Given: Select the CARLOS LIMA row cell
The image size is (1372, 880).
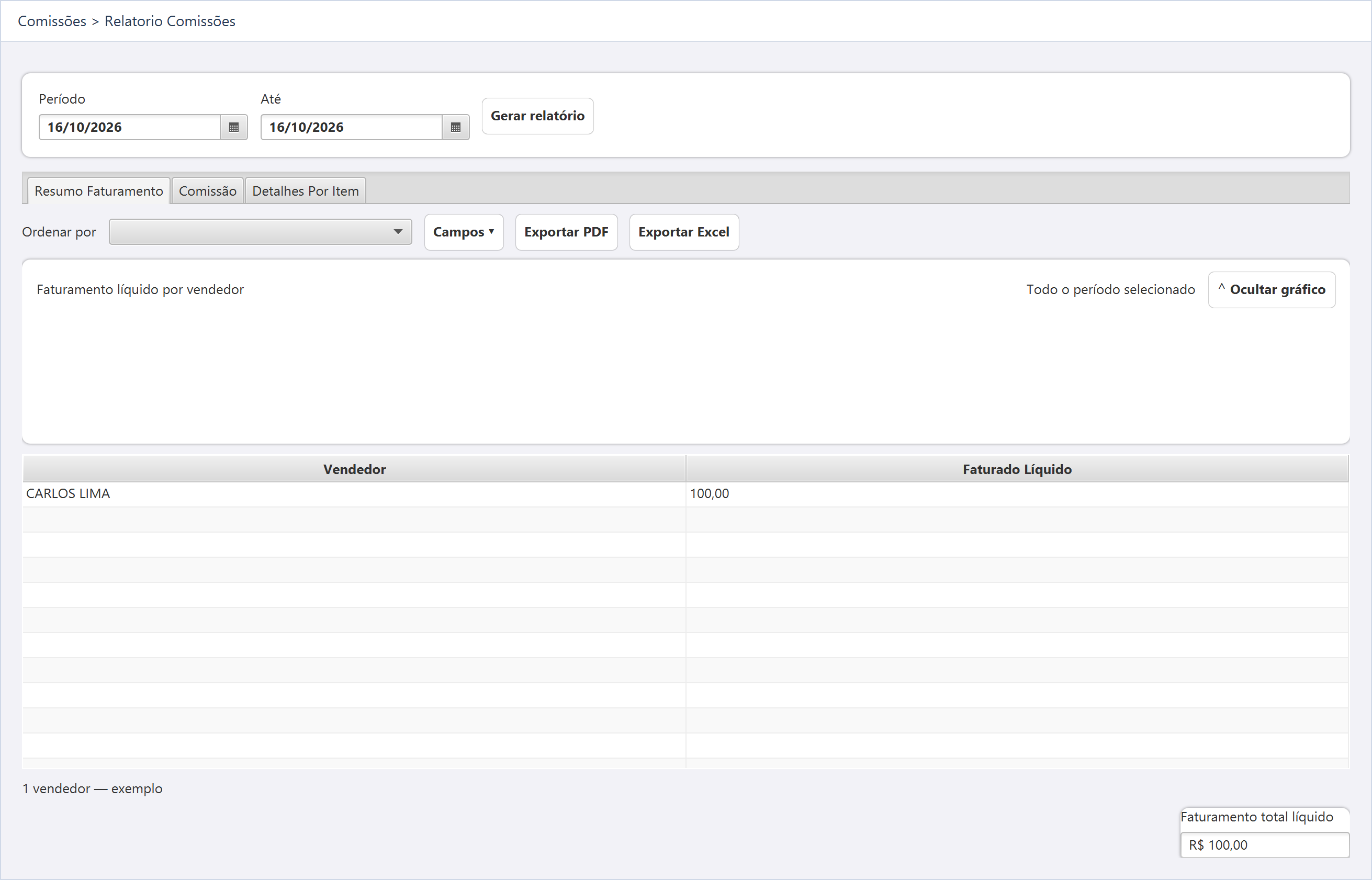Looking at the screenshot, I should [x=354, y=494].
